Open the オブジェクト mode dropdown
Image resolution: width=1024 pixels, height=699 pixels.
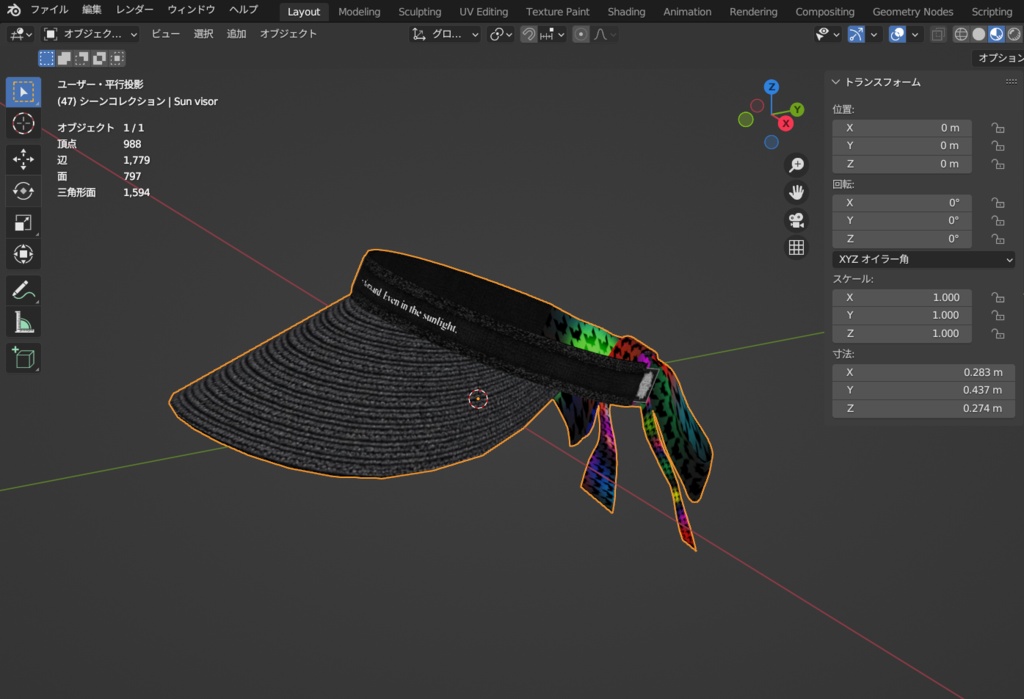tap(90, 34)
